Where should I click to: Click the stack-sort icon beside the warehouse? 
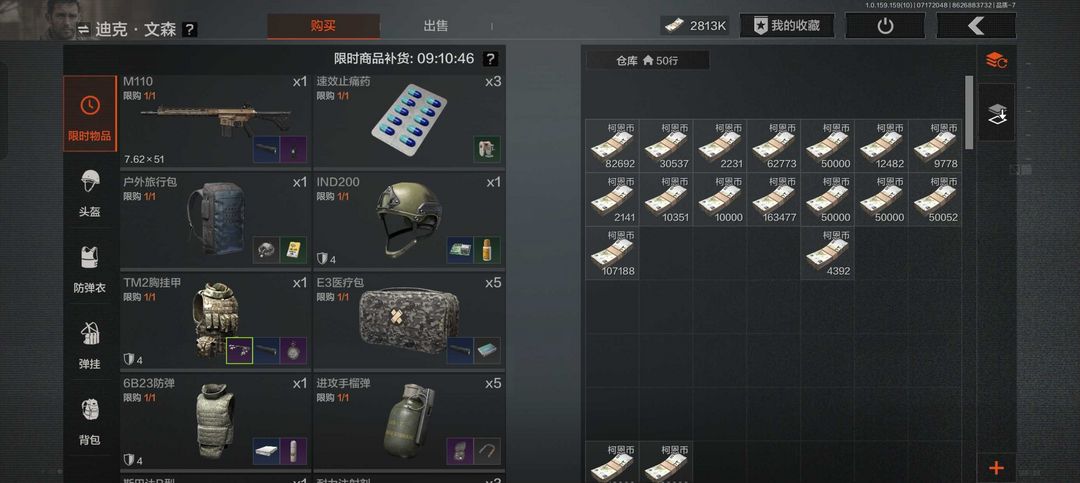tap(997, 61)
